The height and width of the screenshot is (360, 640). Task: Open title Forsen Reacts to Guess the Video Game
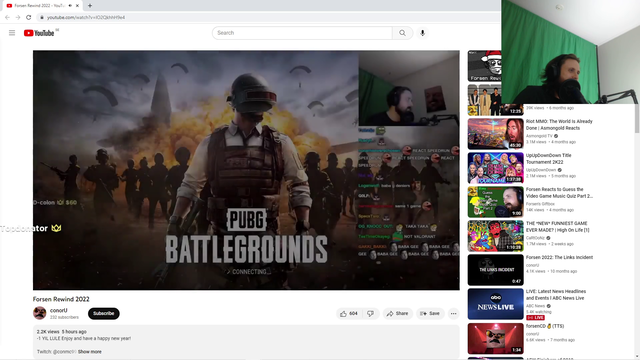pyautogui.click(x=559, y=193)
